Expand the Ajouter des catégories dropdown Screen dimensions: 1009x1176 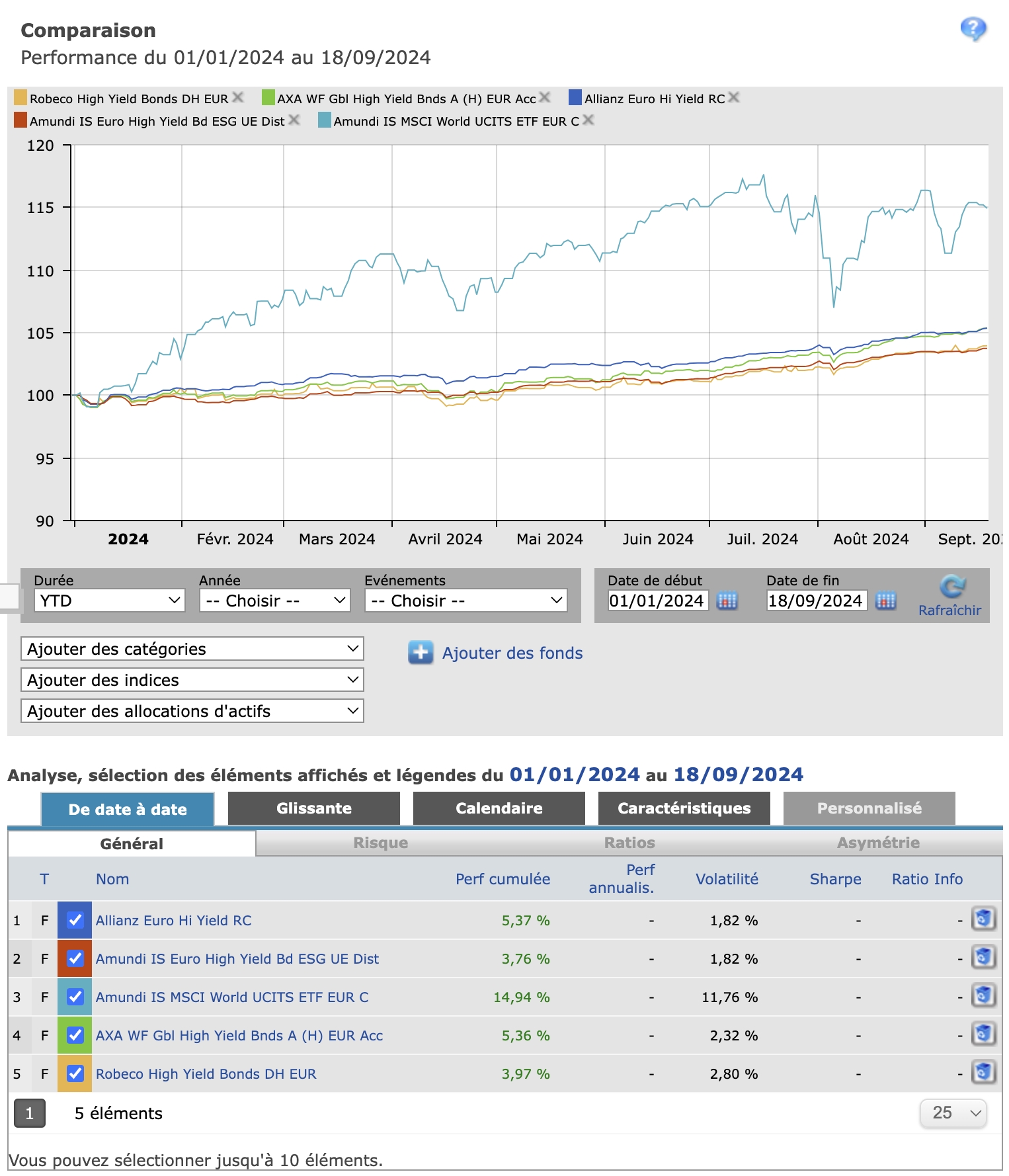click(192, 649)
